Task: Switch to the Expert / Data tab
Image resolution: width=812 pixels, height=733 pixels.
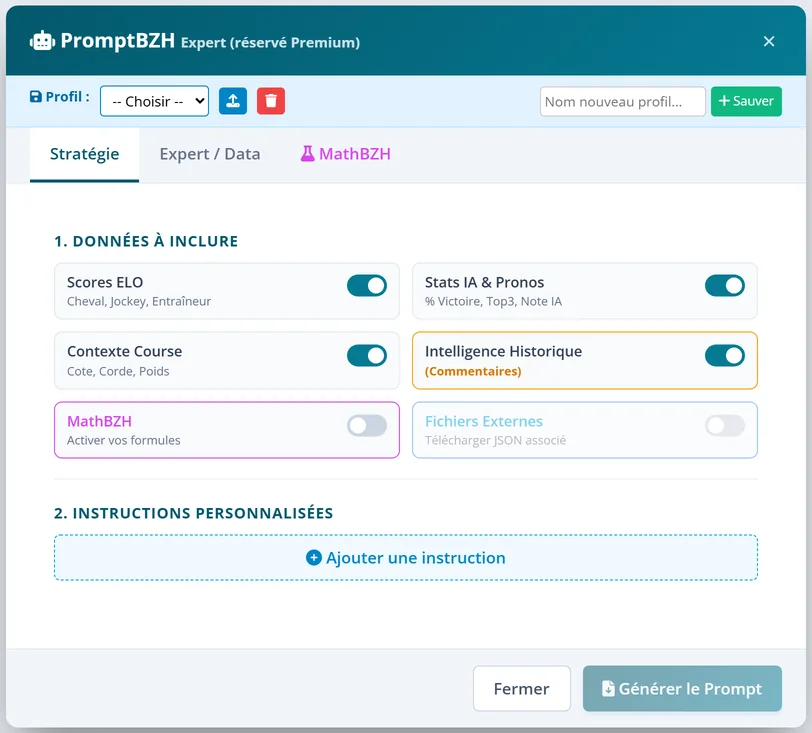Action: pos(210,154)
